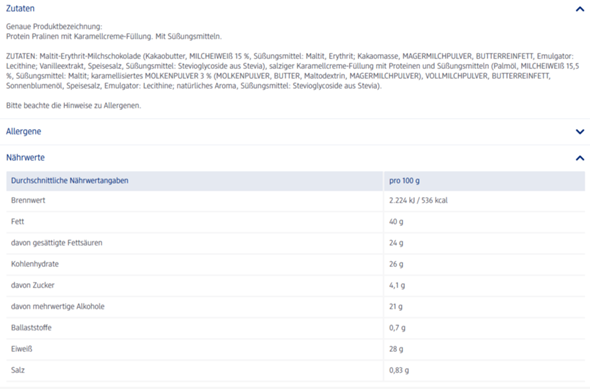The image size is (590, 391).
Task: Click the Eiweiß row label
Action: pyautogui.click(x=21, y=349)
